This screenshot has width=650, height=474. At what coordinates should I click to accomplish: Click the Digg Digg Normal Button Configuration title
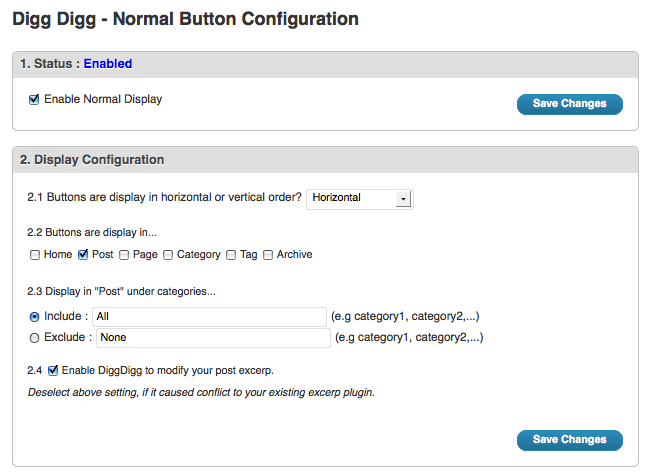(185, 18)
